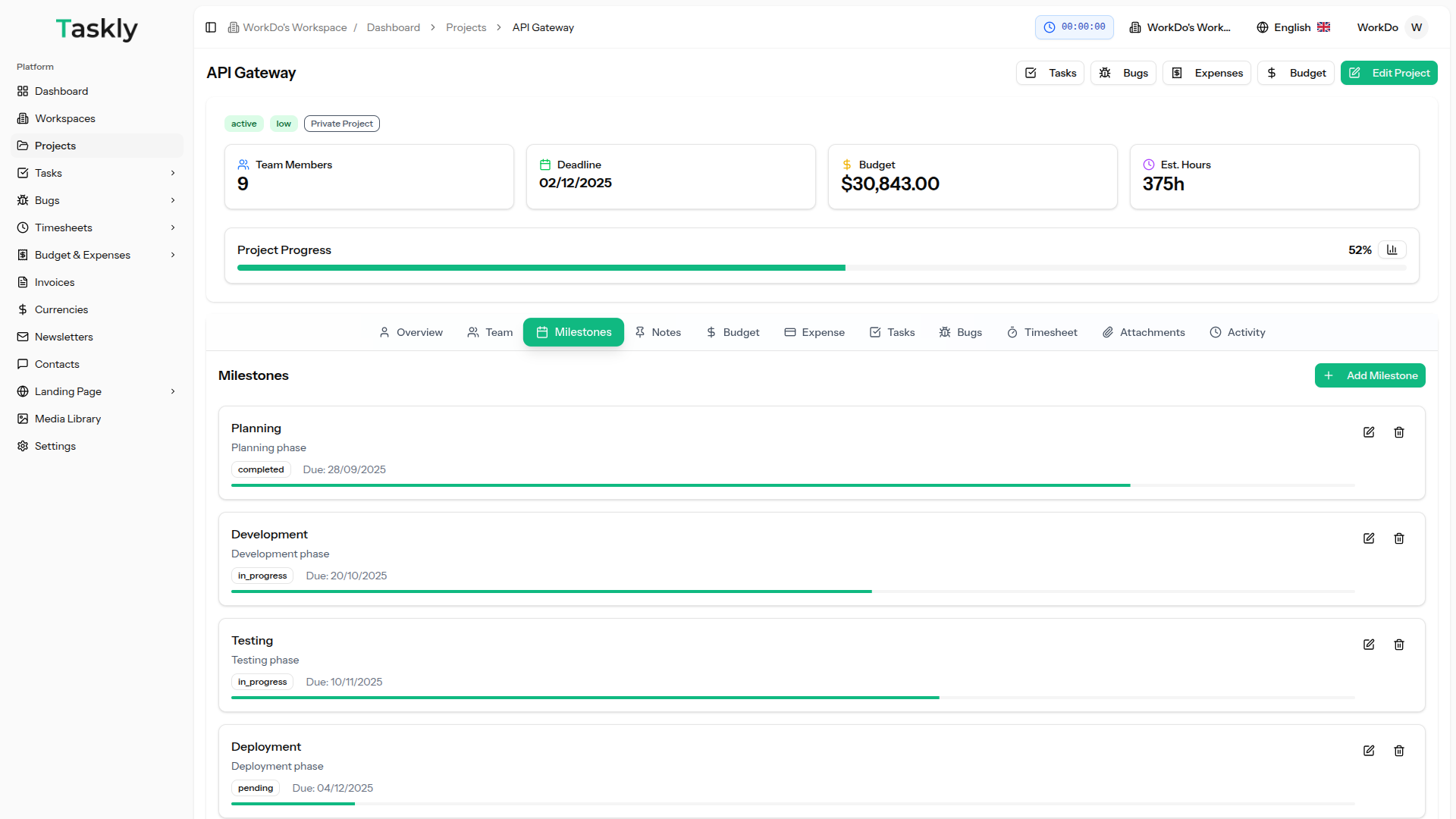Click the Invoices icon in the sidebar
1456x819 pixels.
(x=23, y=282)
